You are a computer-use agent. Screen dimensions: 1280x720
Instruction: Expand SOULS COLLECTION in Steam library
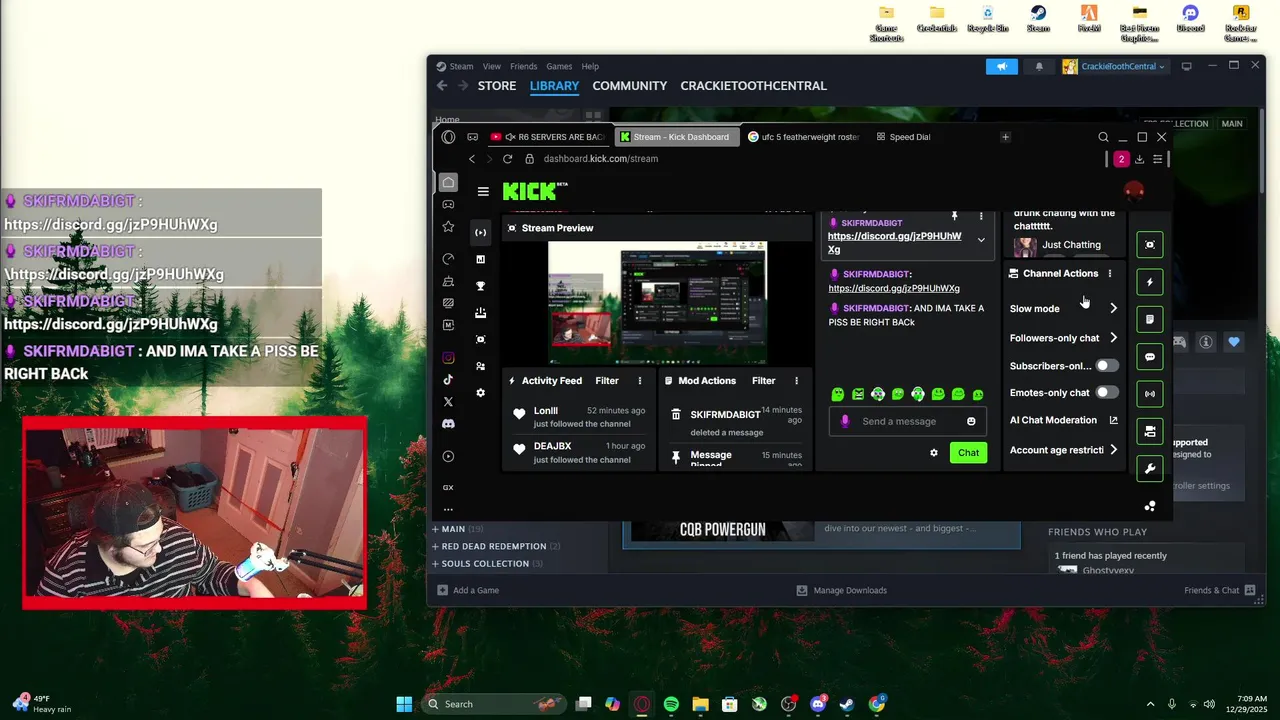[435, 564]
